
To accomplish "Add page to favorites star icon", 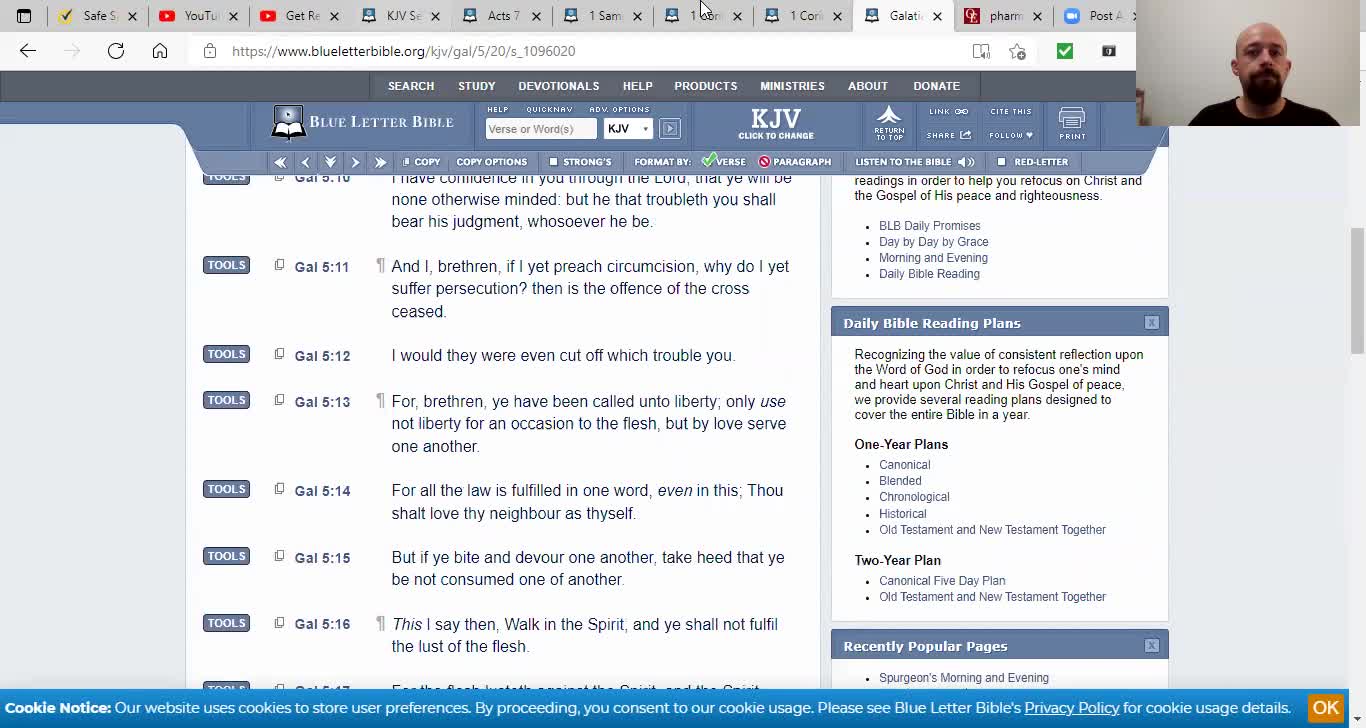I will pyautogui.click(x=1017, y=51).
